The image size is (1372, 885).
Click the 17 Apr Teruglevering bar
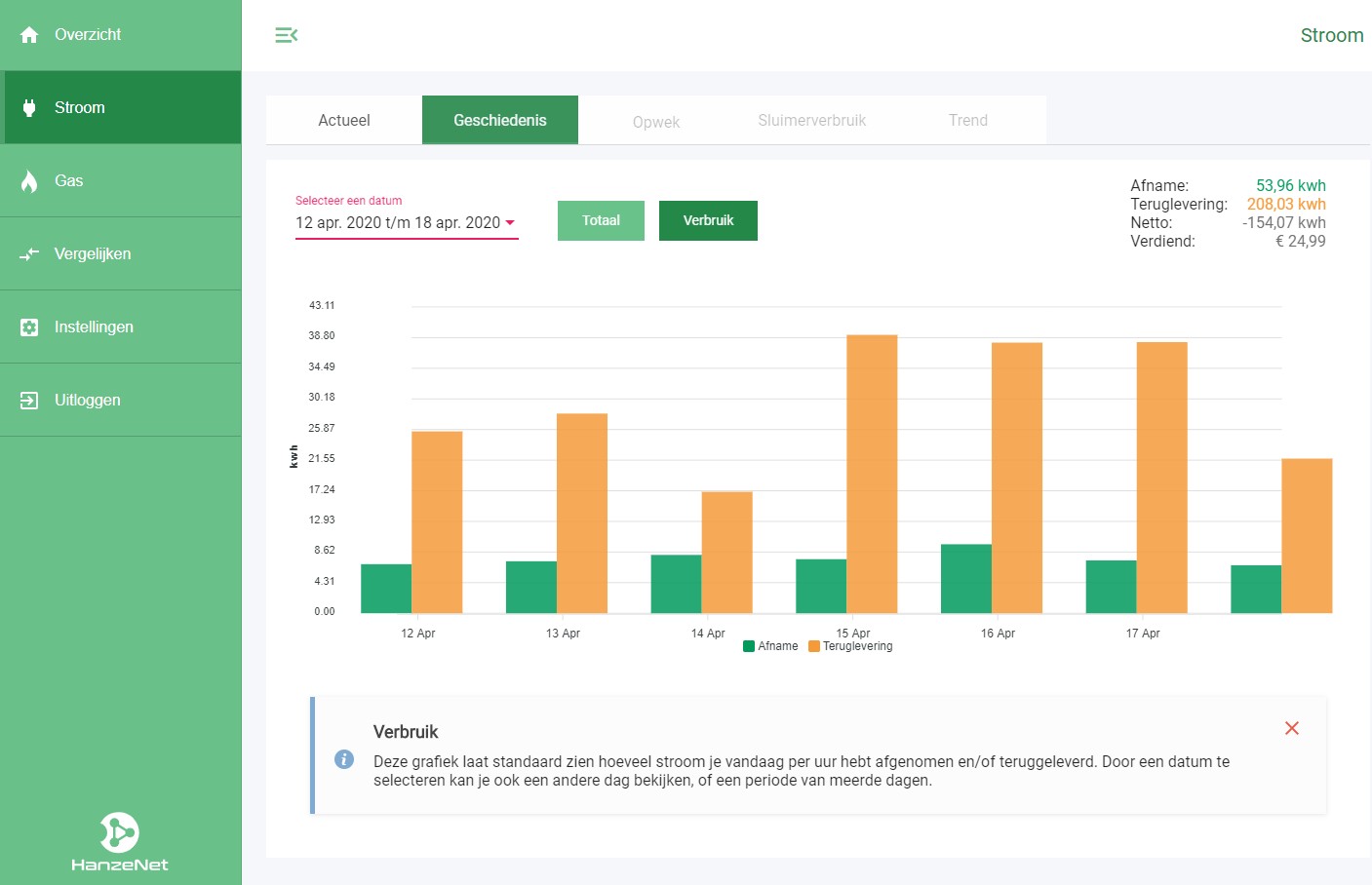1162,478
